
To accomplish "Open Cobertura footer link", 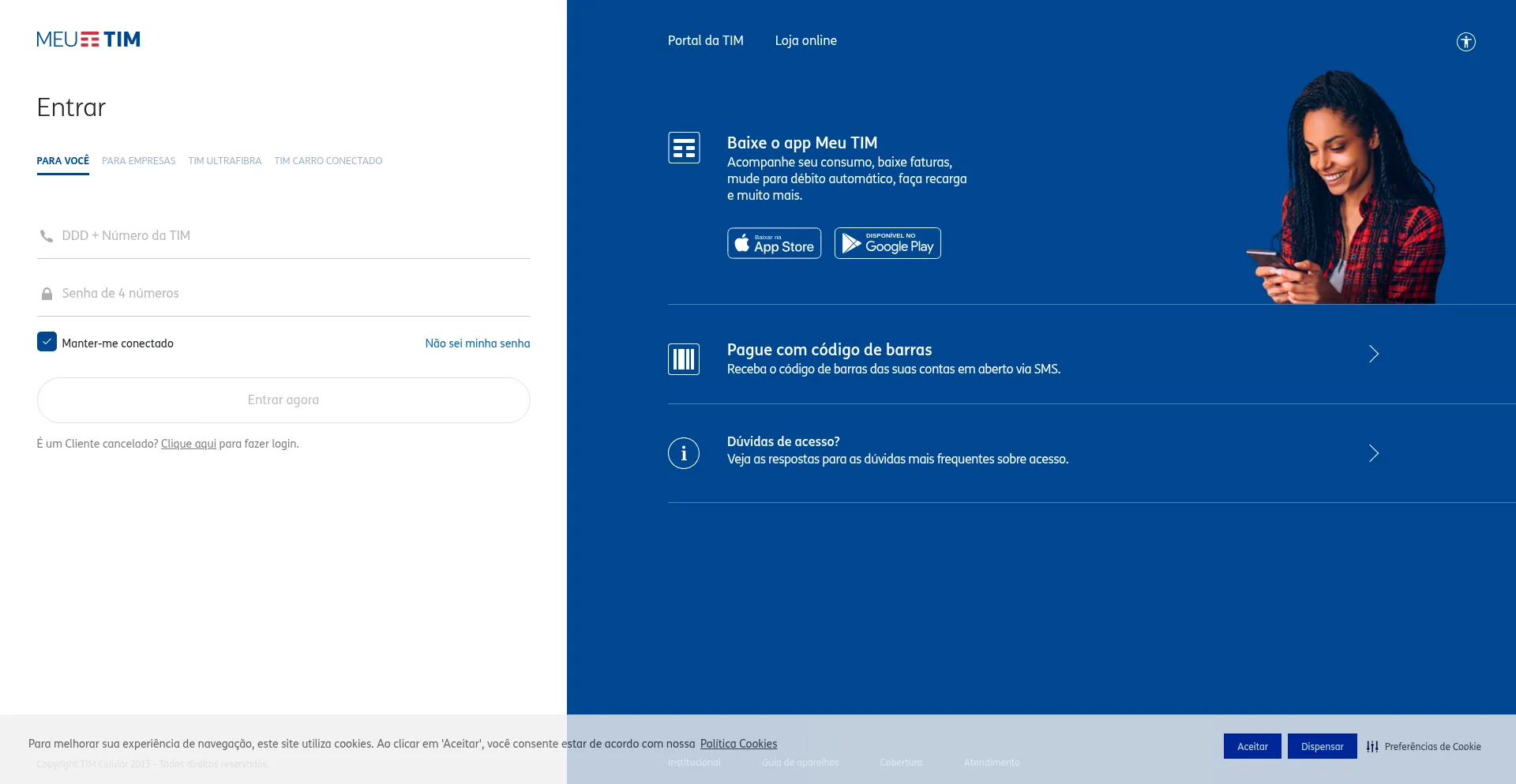I will (x=901, y=763).
